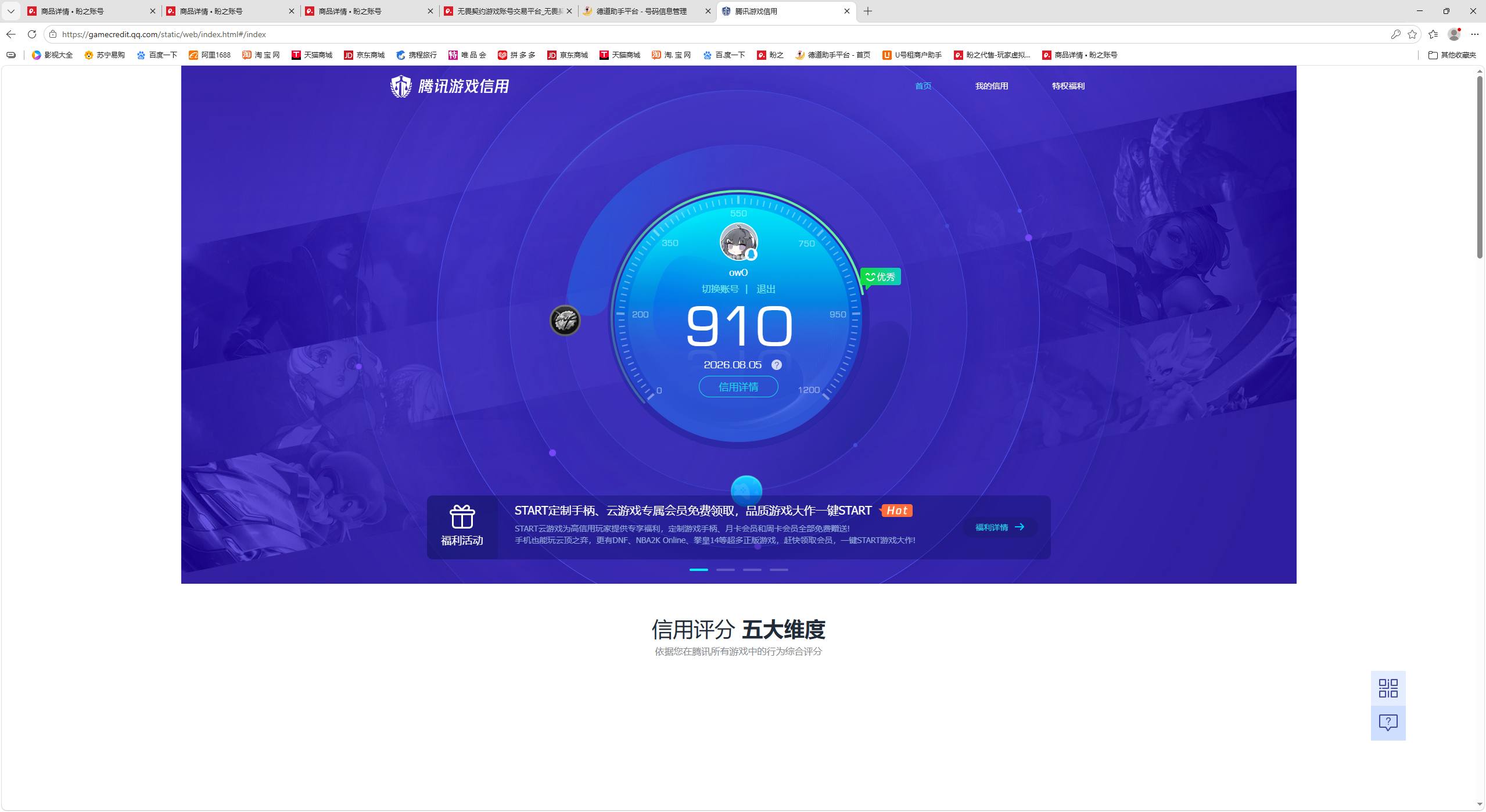Open U号租商户助手 bookmark
1486x812 pixels.
click(912, 55)
